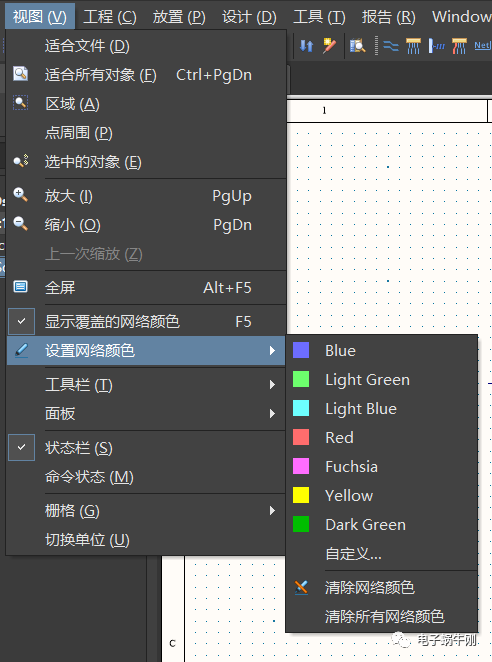Select 切换单位 (U) toggle units entry
Image resolution: width=492 pixels, height=662 pixels.
pyautogui.click(x=87, y=540)
